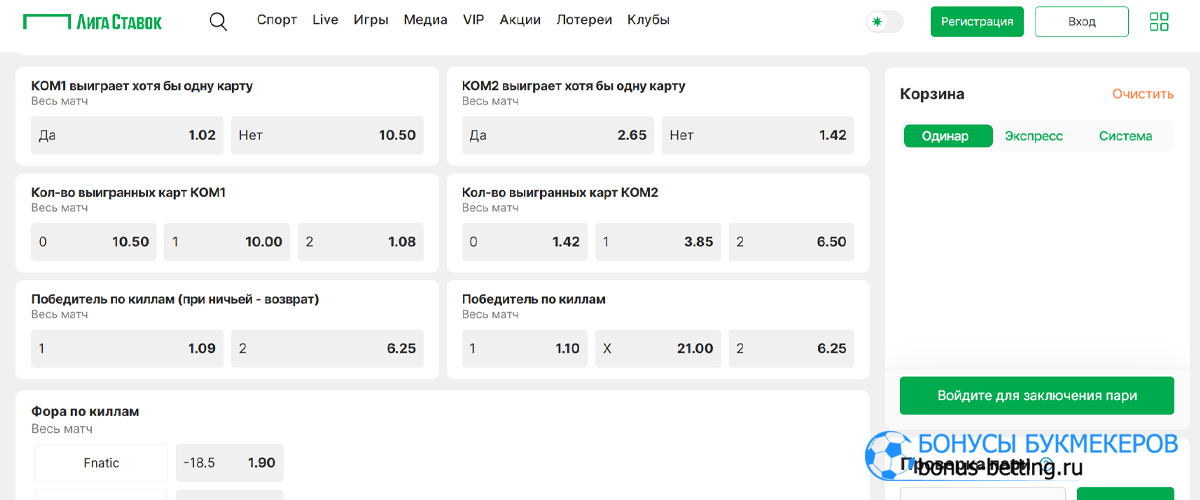The height and width of the screenshot is (500, 1200).
Task: Open the search magnifier icon
Action: 218,21
